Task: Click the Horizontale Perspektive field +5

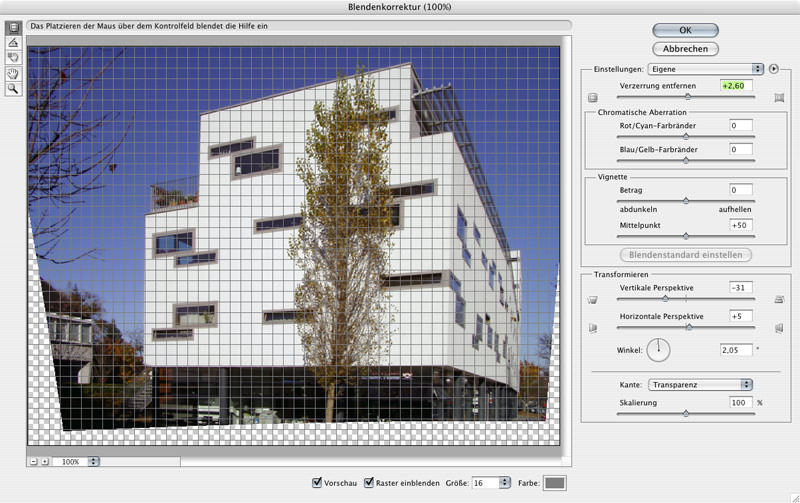Action: 741,316
